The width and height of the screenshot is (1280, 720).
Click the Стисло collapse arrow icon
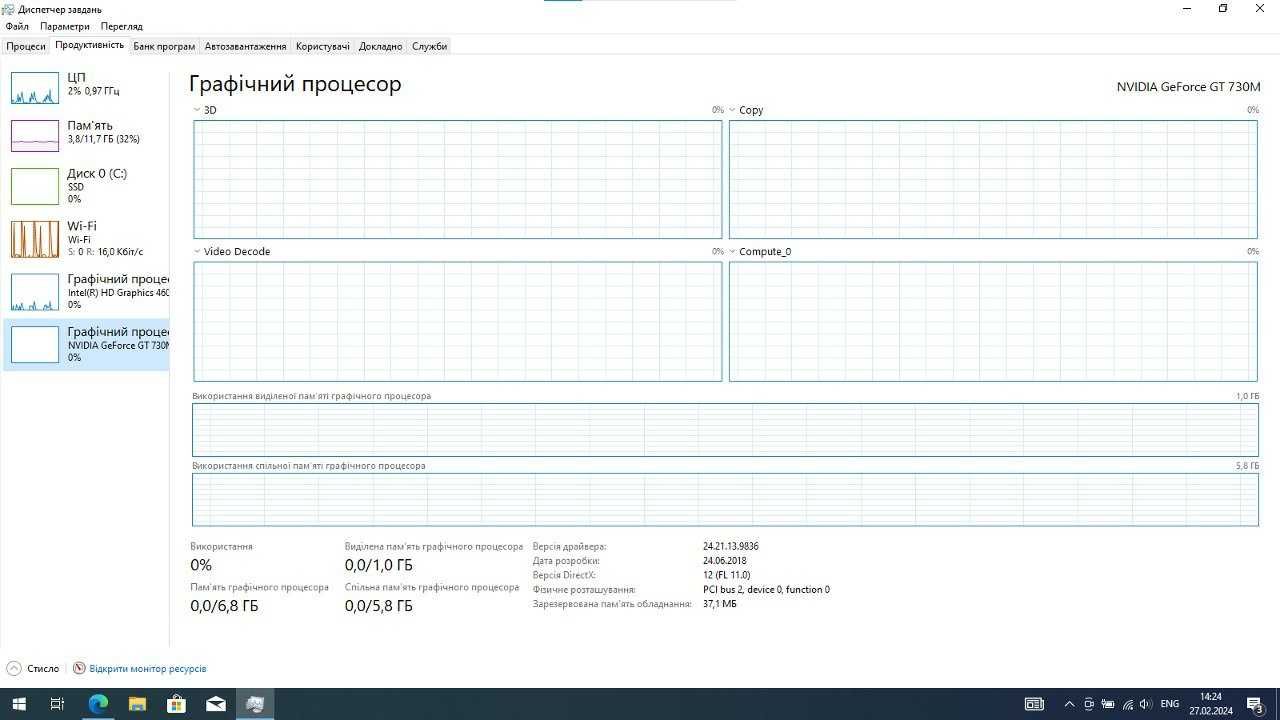pyautogui.click(x=14, y=668)
